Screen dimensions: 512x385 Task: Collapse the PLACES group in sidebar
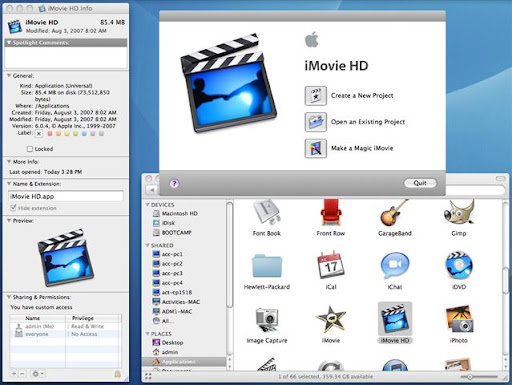pyautogui.click(x=147, y=334)
